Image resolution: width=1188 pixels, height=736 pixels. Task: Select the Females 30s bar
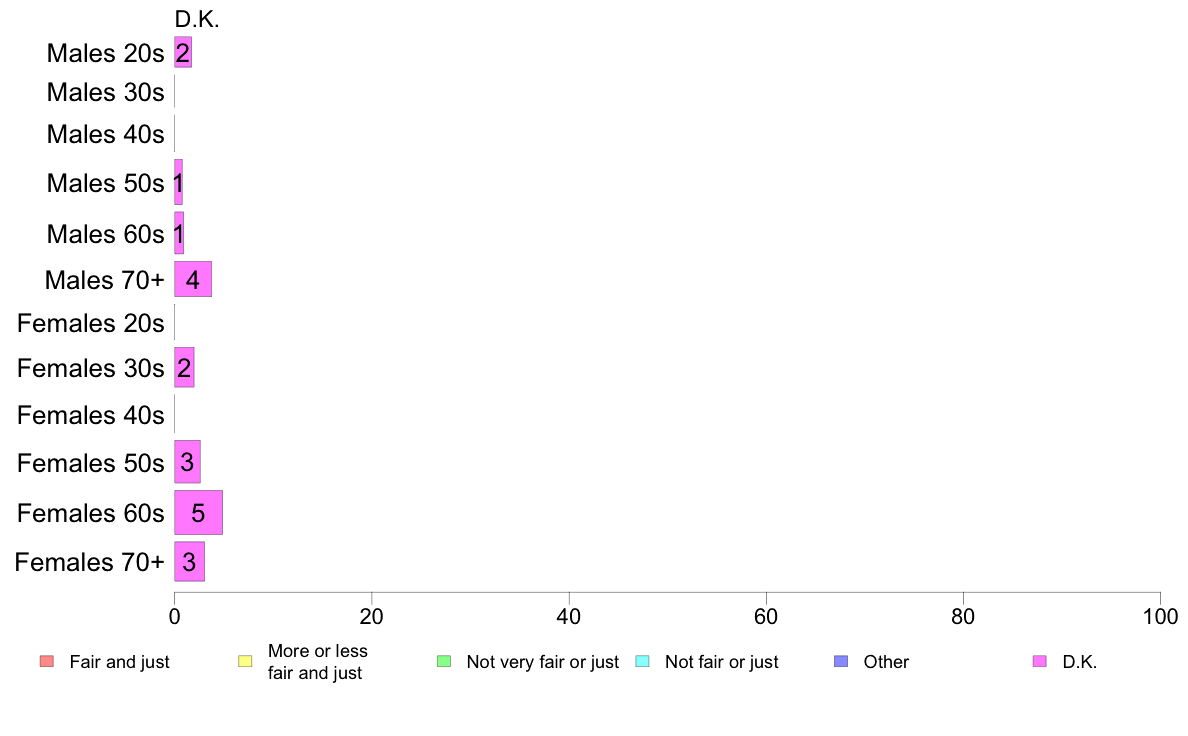[x=184, y=368]
